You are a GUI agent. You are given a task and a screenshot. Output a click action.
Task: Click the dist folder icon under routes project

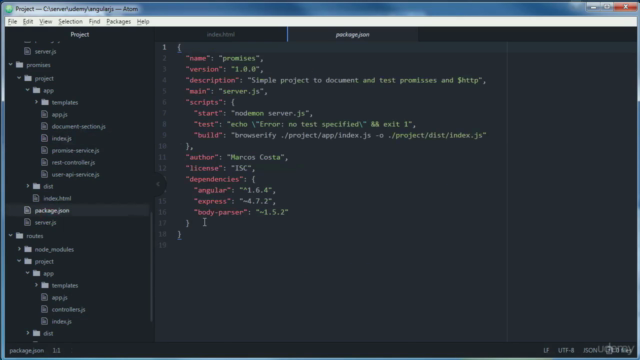click(36, 333)
